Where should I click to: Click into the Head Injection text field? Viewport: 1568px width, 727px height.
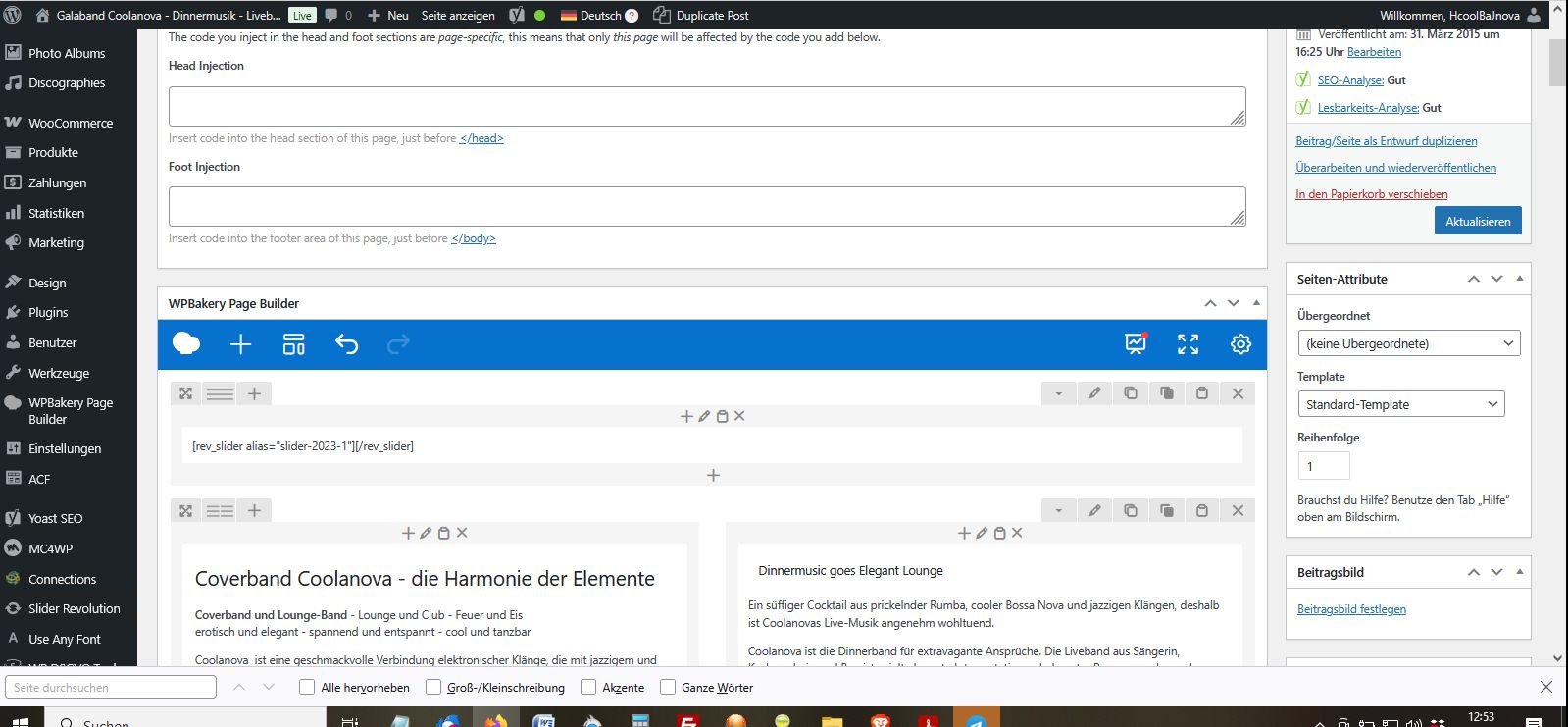coord(706,106)
